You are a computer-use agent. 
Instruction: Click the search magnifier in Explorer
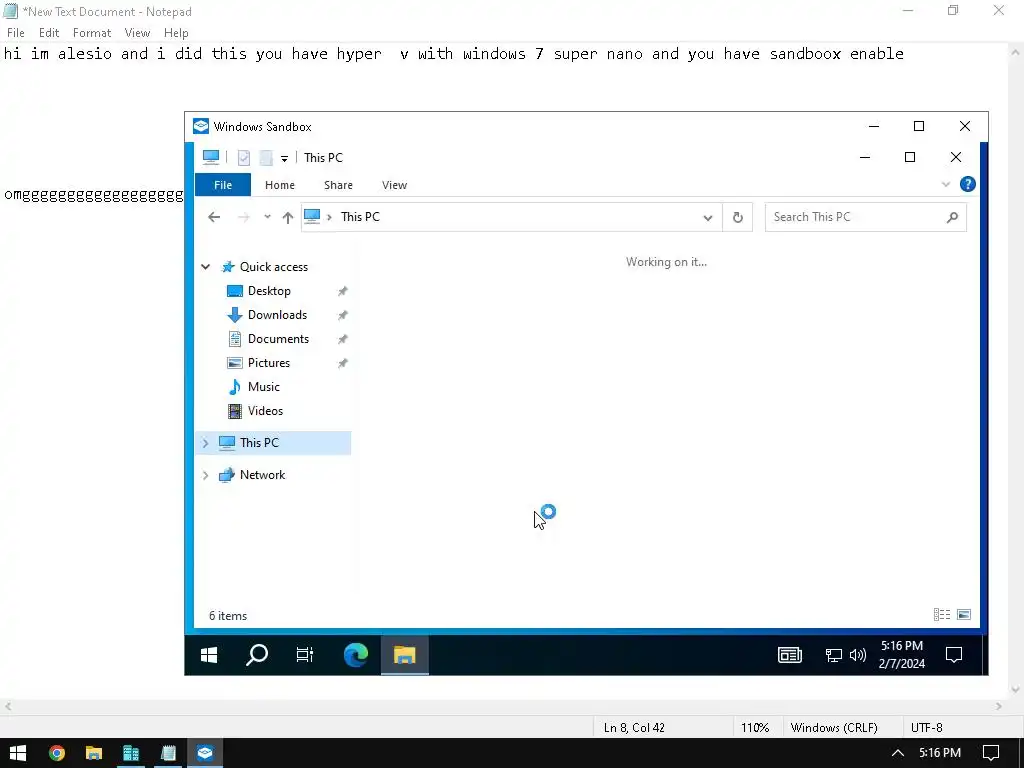(x=952, y=217)
